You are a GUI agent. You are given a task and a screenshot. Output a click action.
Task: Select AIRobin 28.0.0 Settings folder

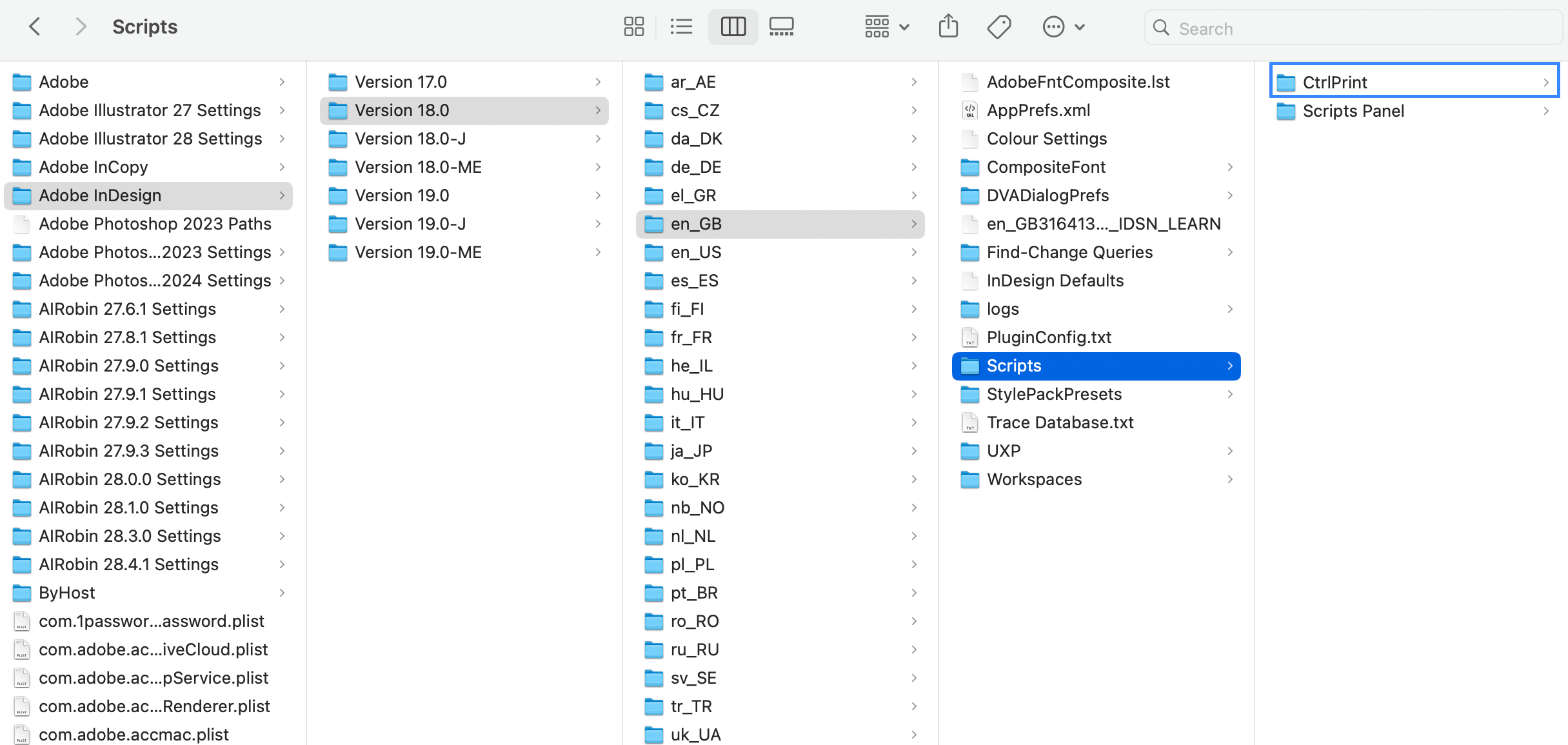(148, 479)
